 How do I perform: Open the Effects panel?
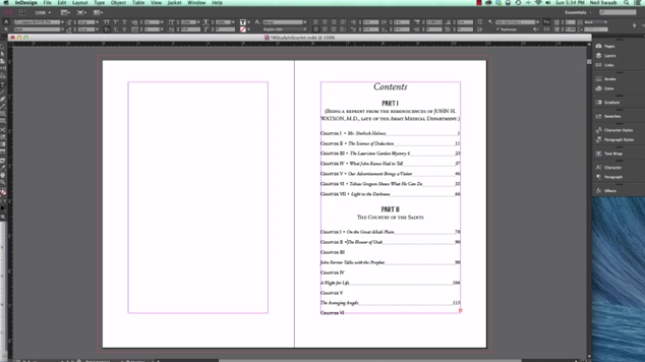pyautogui.click(x=606, y=191)
